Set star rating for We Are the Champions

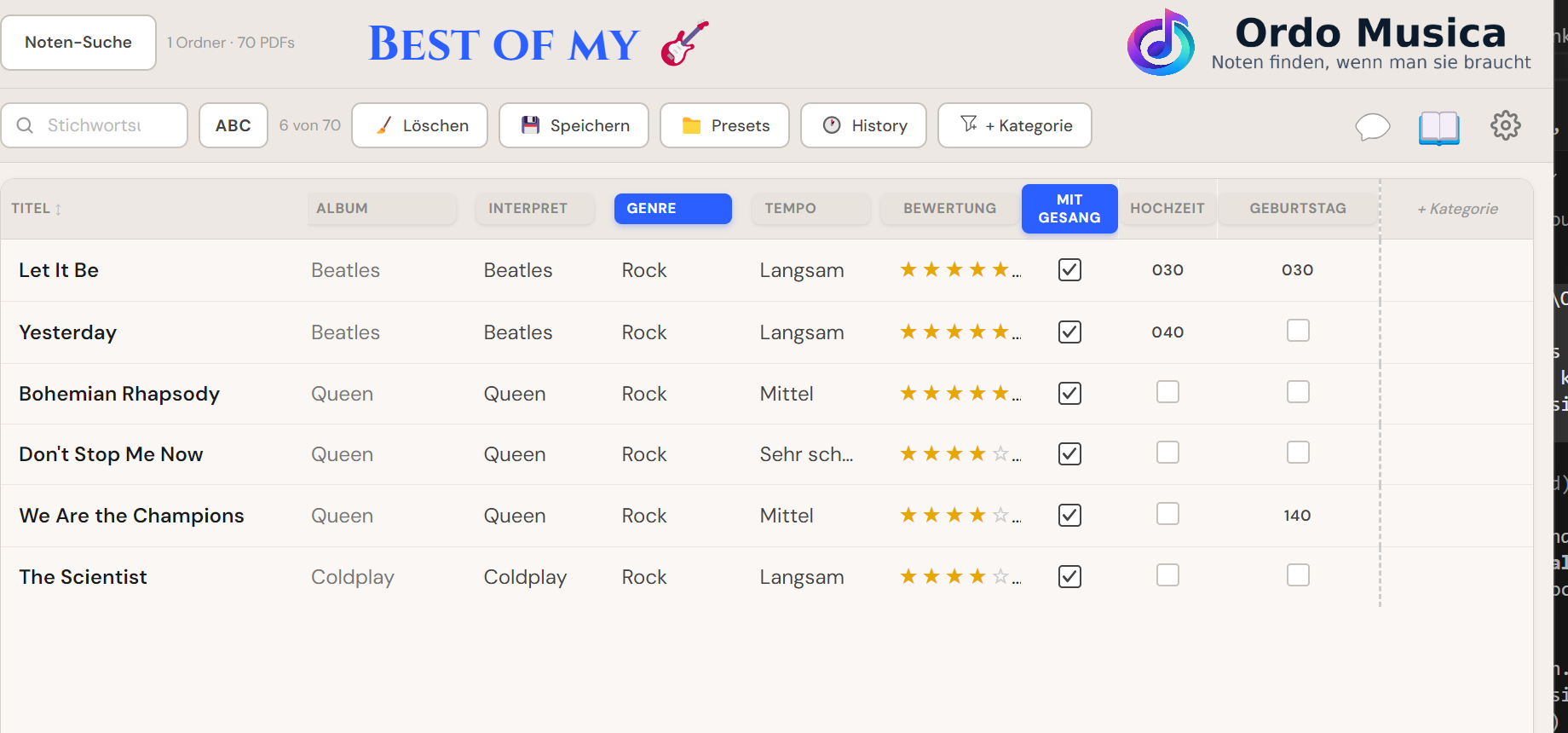955,516
